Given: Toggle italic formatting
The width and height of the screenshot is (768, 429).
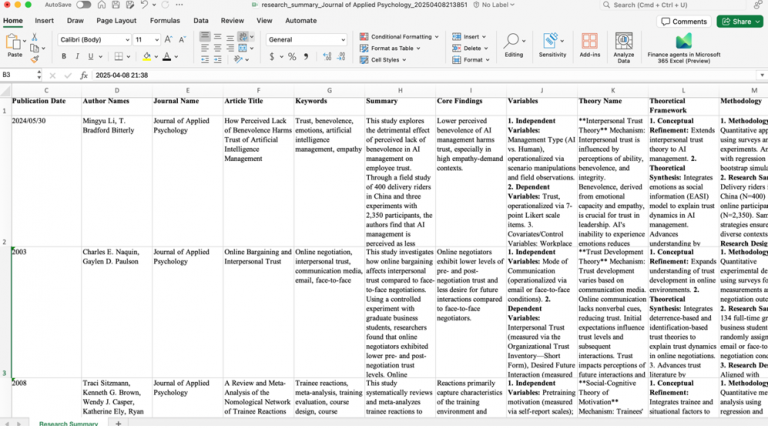Looking at the screenshot, I should (x=78, y=58).
